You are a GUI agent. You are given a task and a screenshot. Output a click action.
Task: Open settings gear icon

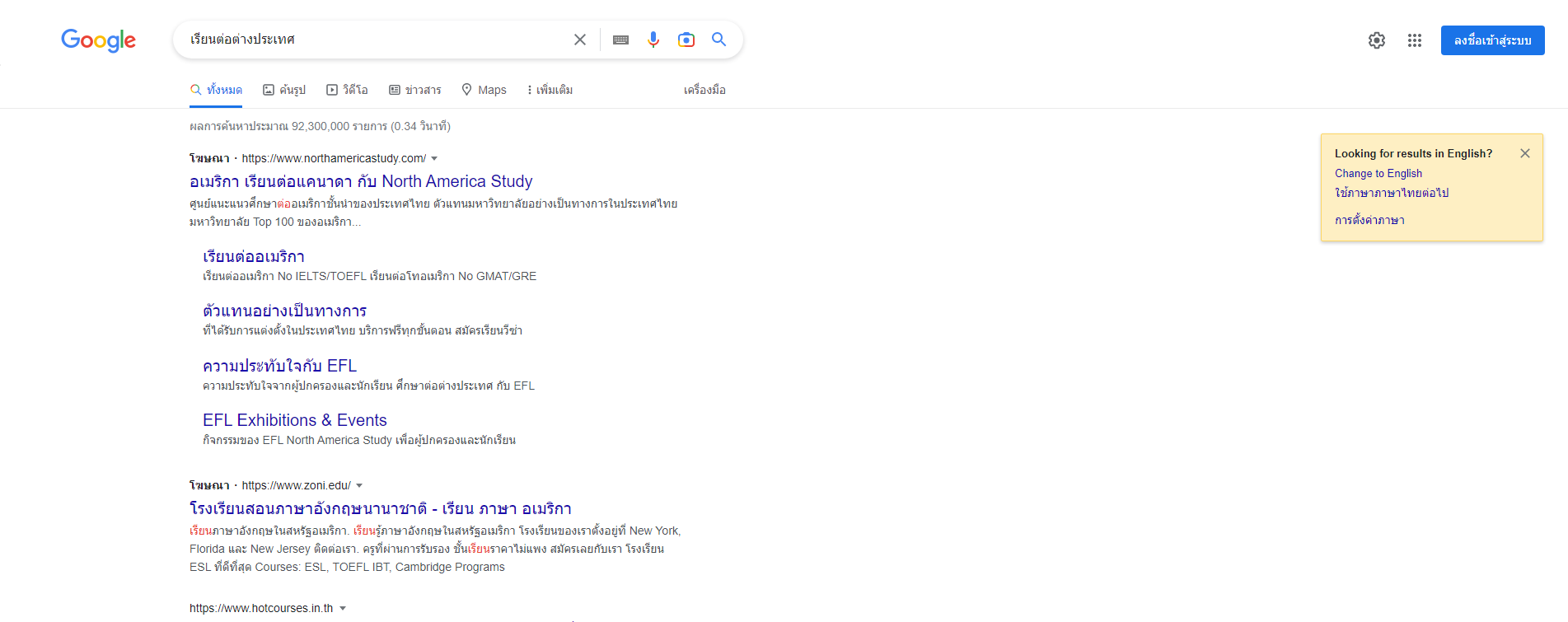[1377, 40]
